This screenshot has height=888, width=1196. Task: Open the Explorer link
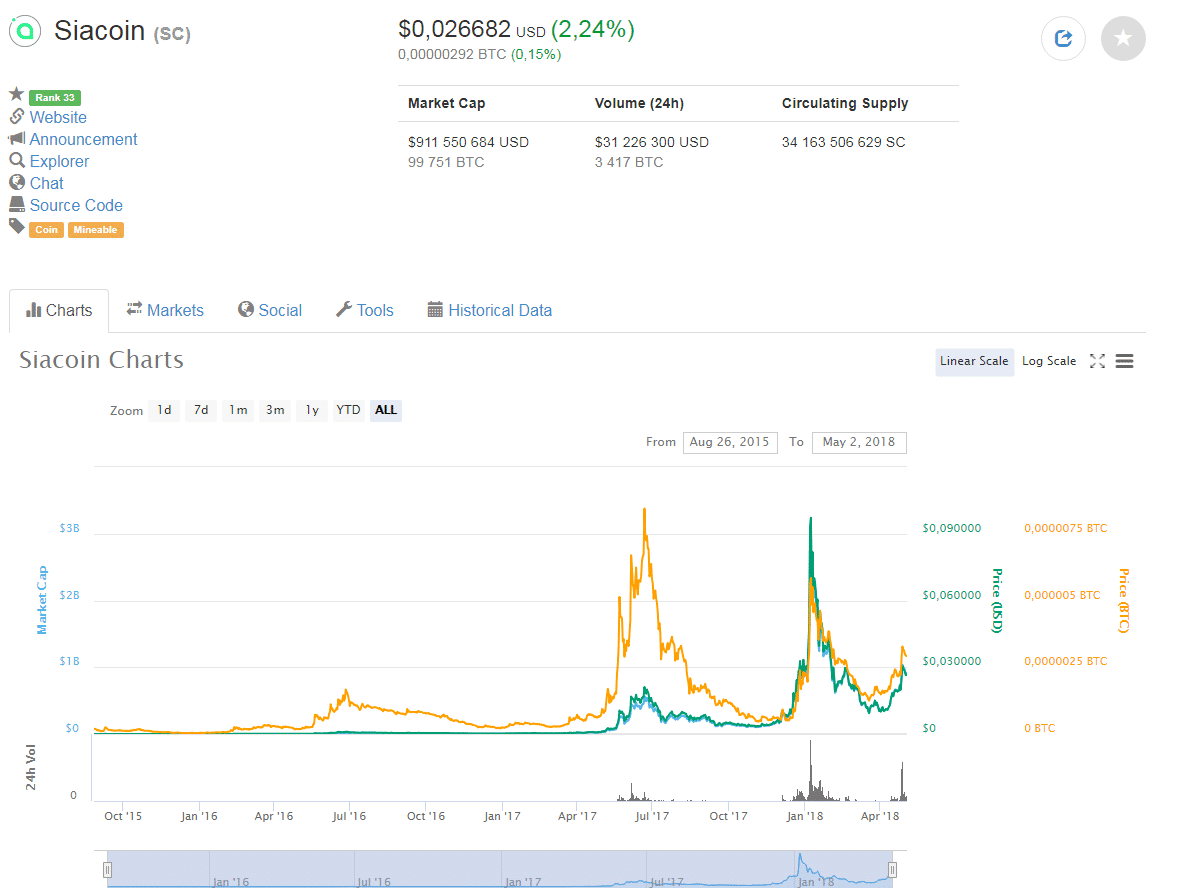click(59, 162)
